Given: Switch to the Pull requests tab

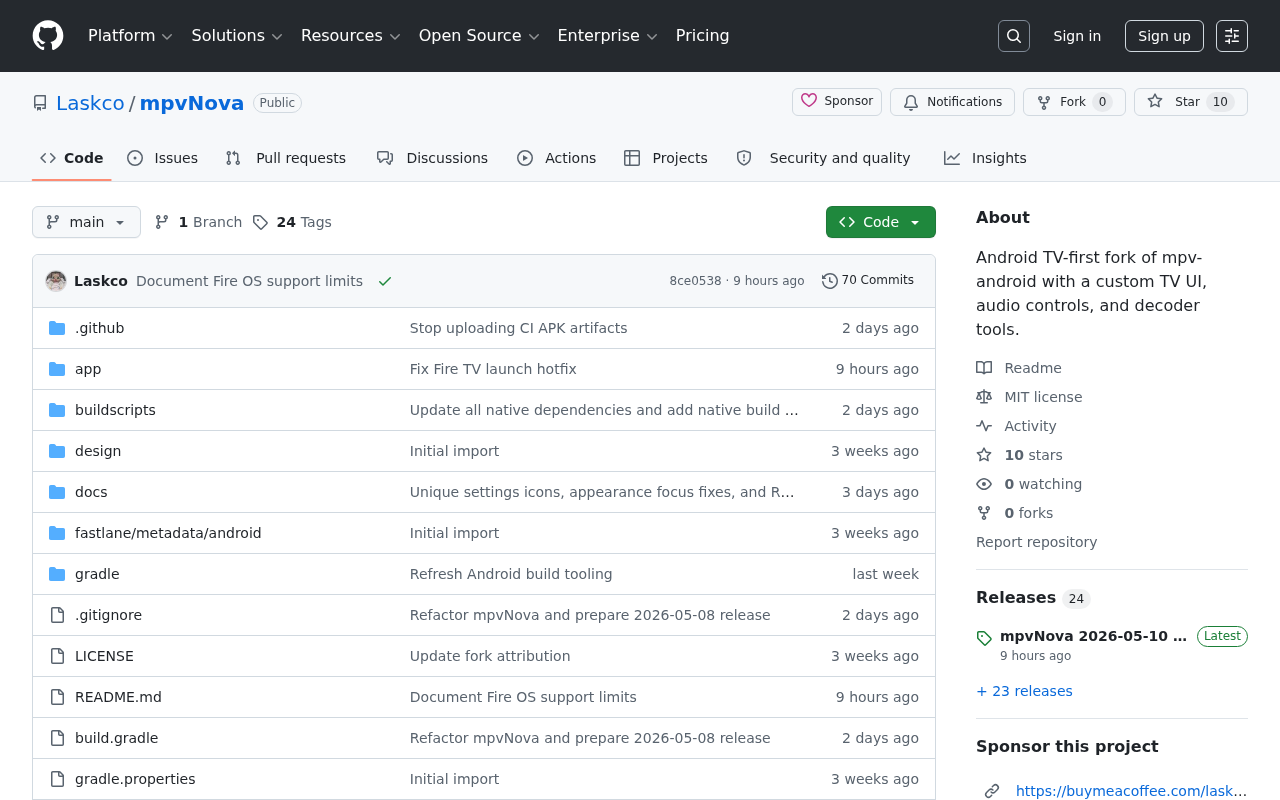Looking at the screenshot, I should 286,158.
